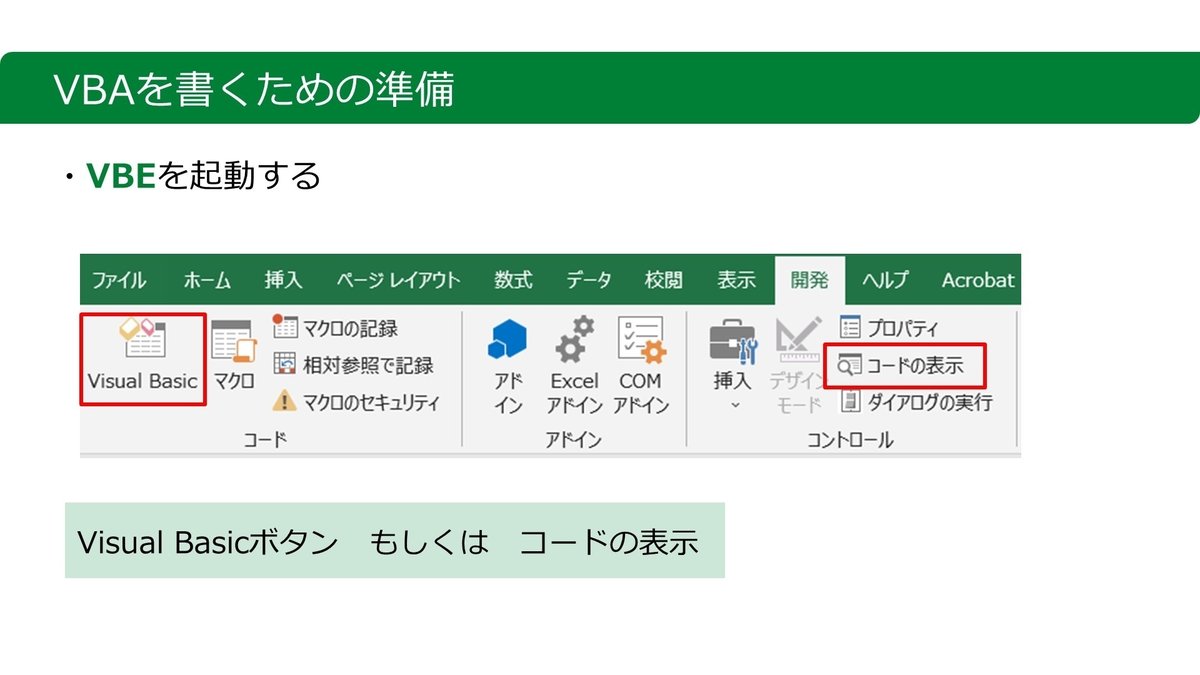Open the Acrobat ribbon tab
1200x675 pixels.
(x=977, y=280)
